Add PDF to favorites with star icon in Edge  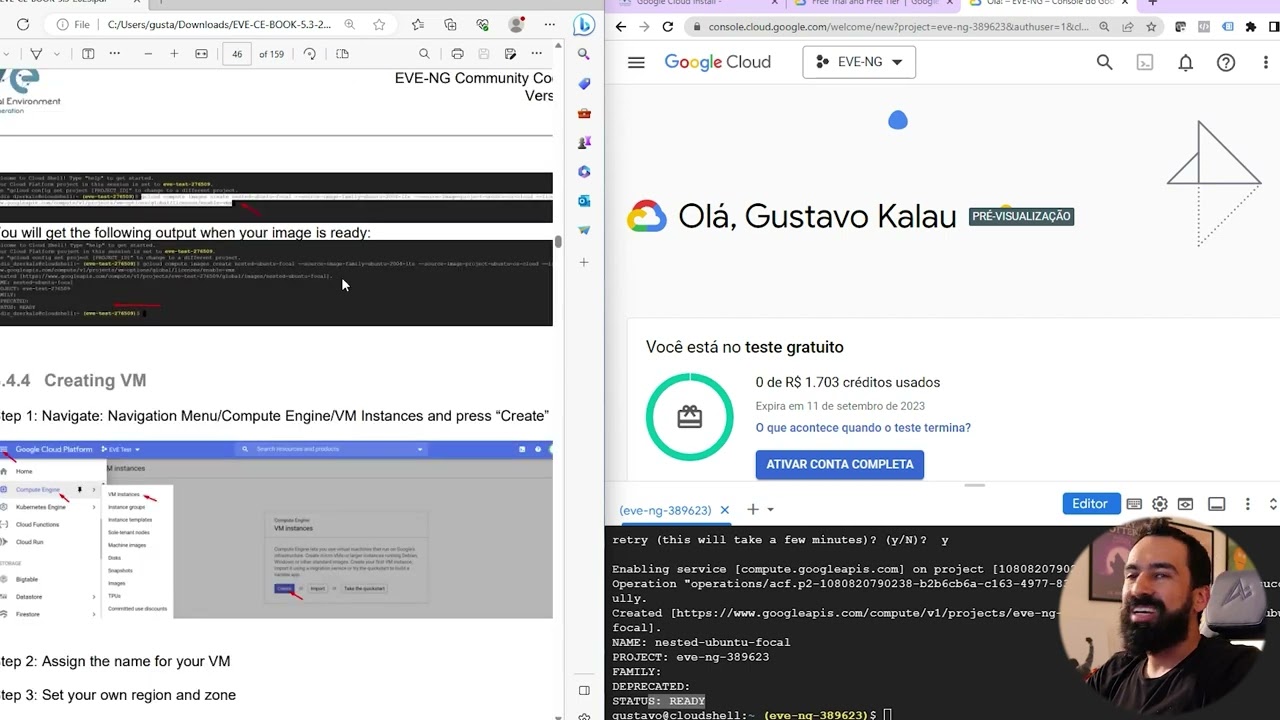[x=379, y=24]
